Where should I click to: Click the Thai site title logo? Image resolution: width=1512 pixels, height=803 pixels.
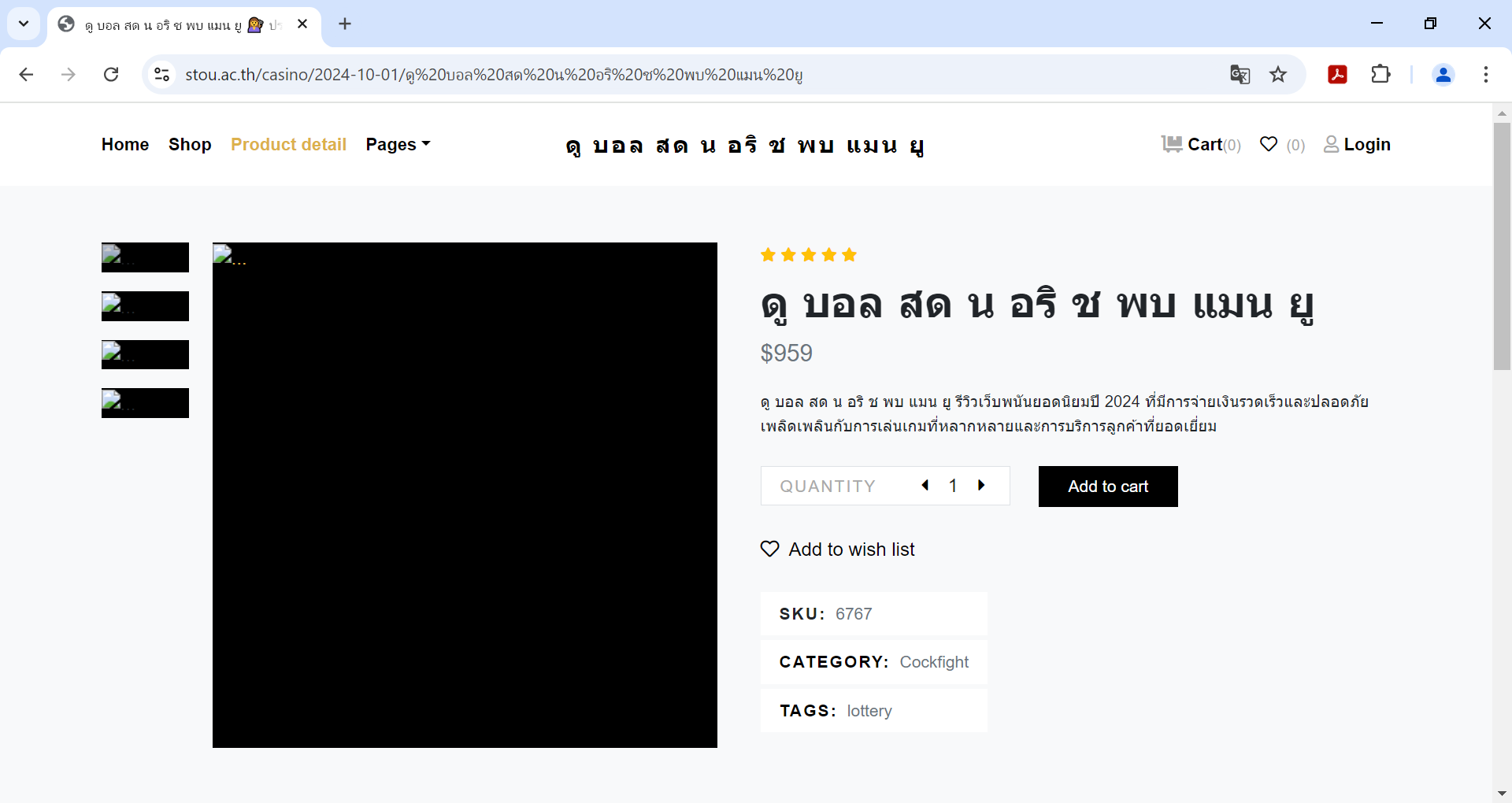(x=745, y=146)
